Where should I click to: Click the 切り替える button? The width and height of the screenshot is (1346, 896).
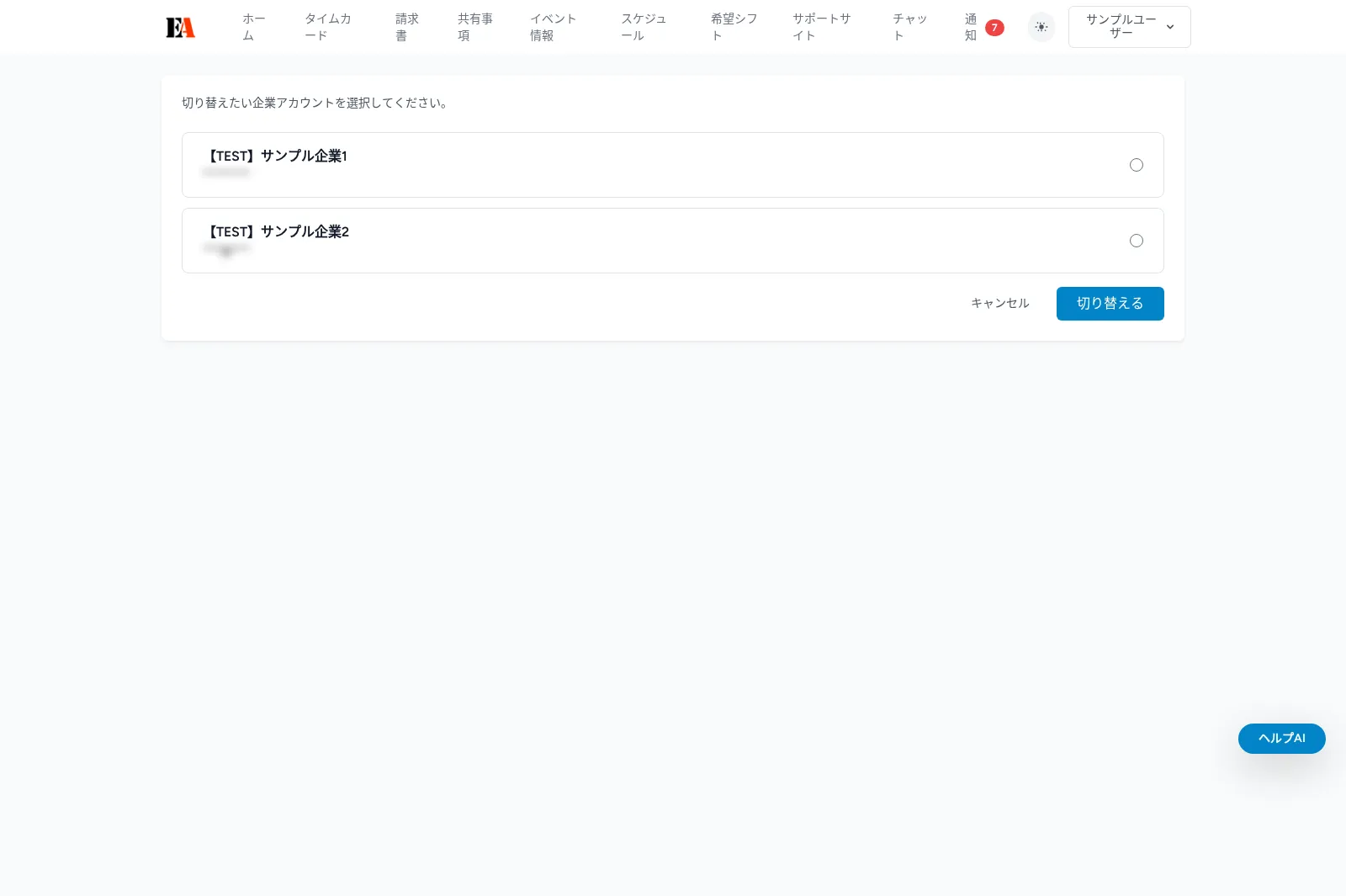[x=1110, y=303]
